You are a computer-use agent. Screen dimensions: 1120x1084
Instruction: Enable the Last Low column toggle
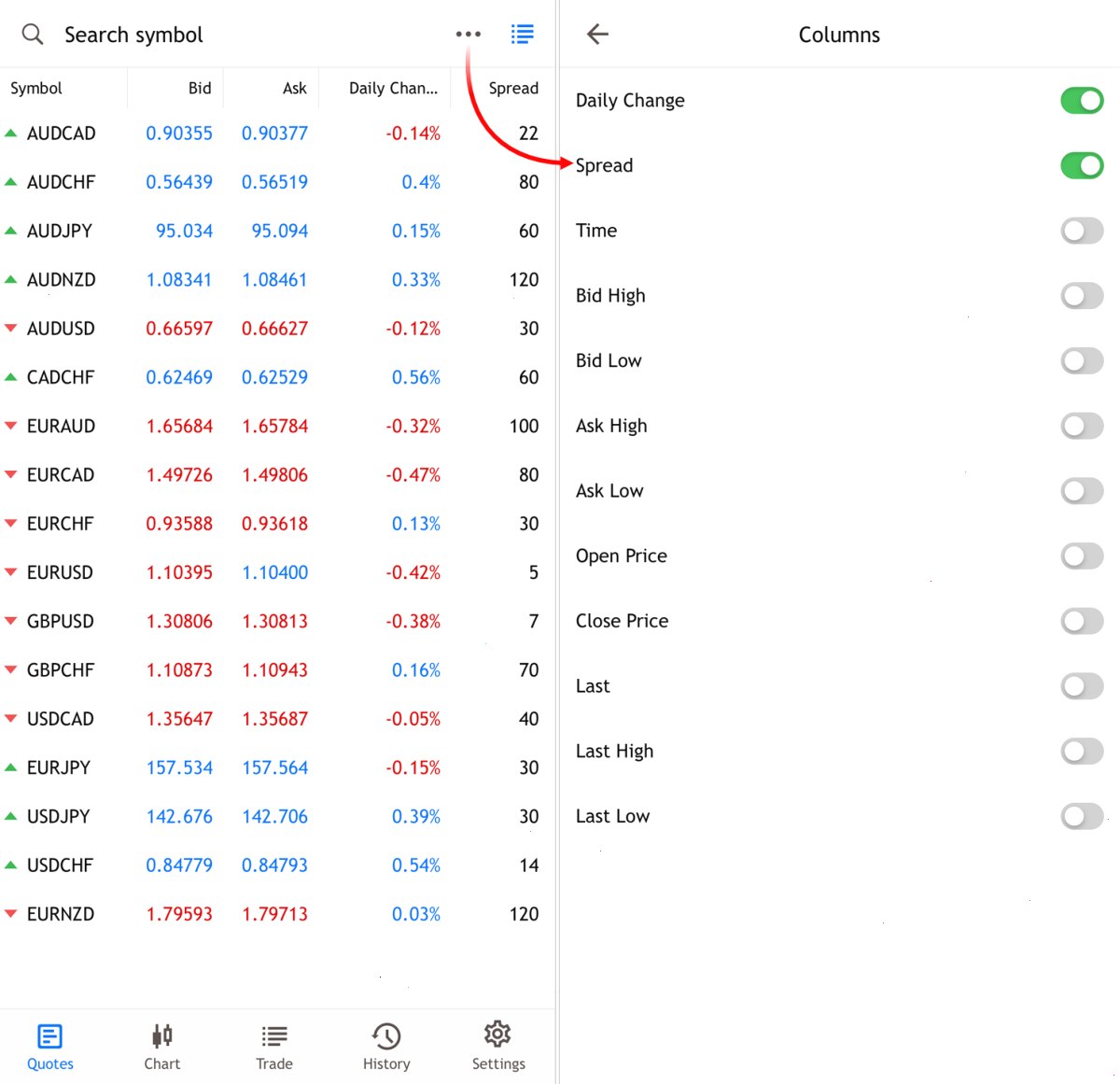[x=1082, y=817]
